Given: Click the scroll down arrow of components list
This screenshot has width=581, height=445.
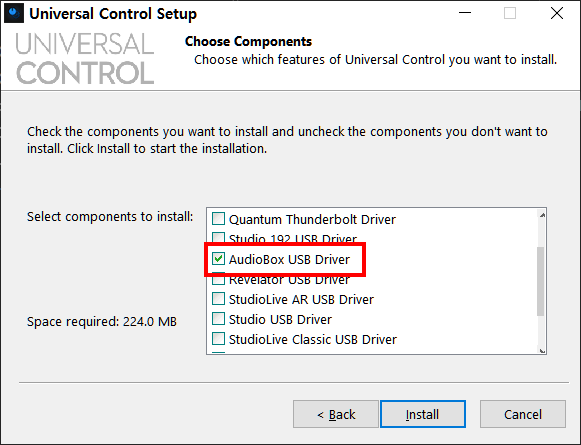Looking at the screenshot, I should pos(542,351).
